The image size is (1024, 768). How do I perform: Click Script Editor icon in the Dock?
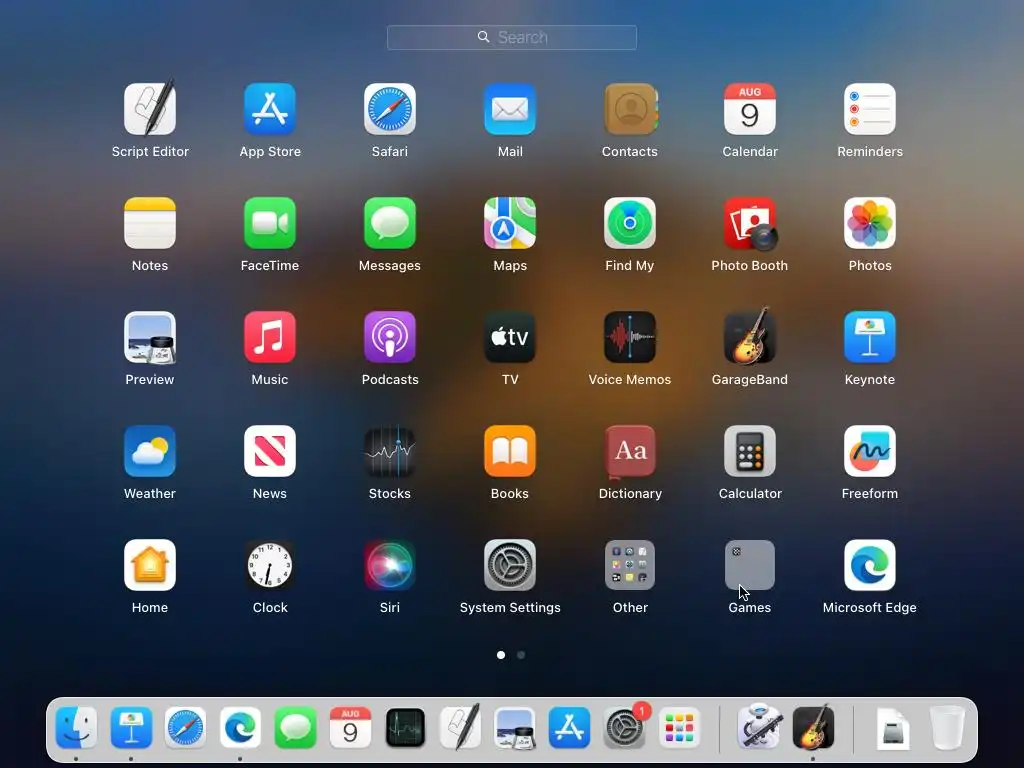(x=460, y=726)
